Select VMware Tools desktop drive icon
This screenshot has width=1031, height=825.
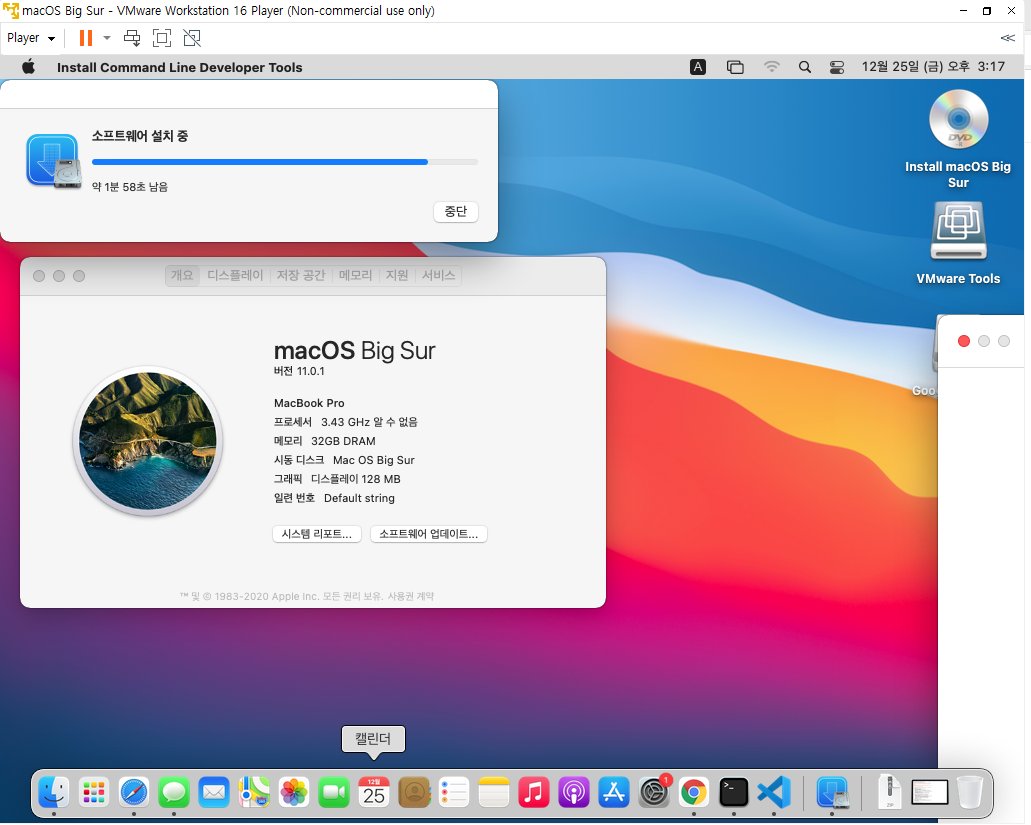(959, 231)
